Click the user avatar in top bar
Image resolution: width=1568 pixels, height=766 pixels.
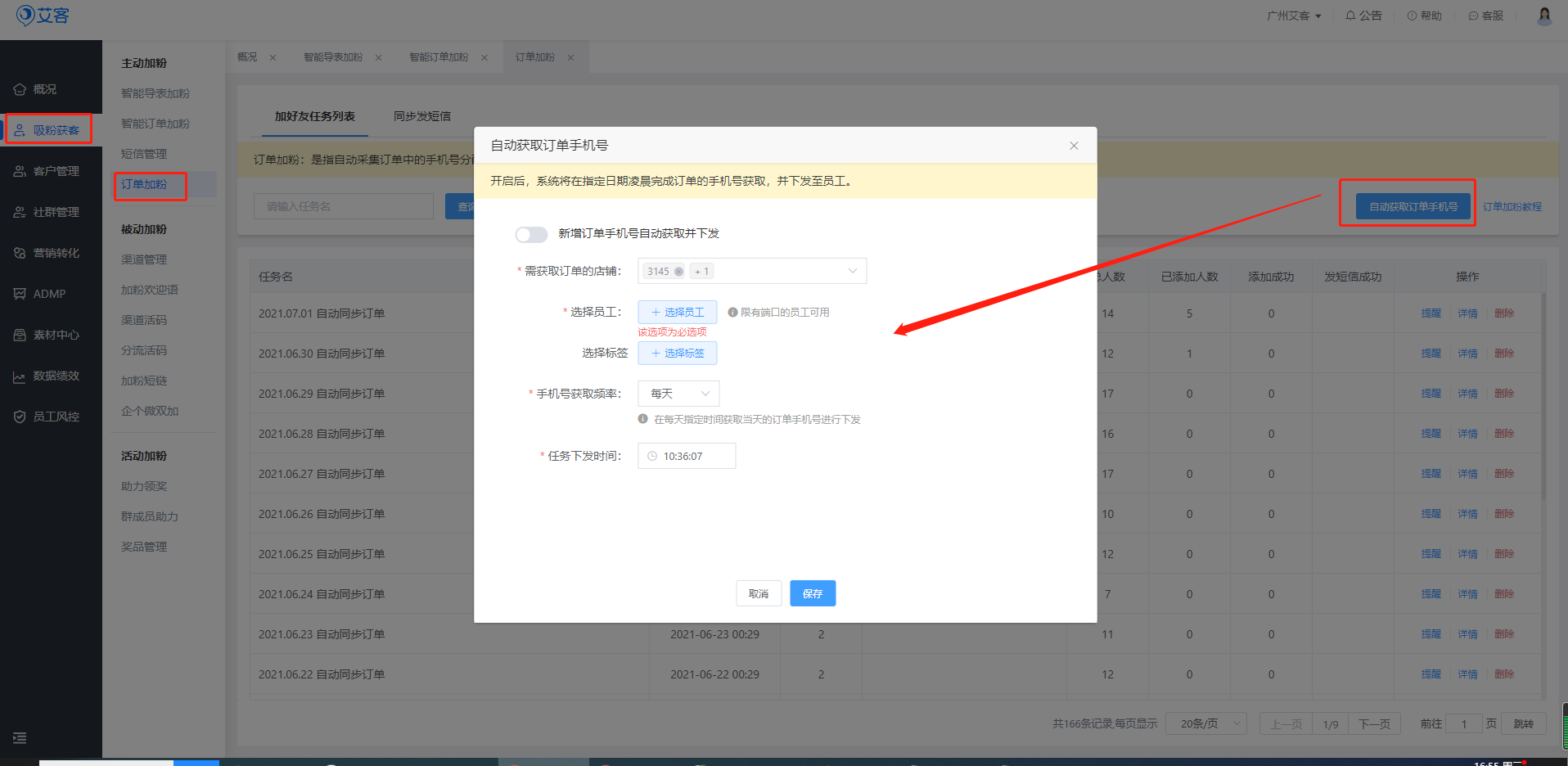tap(1544, 16)
